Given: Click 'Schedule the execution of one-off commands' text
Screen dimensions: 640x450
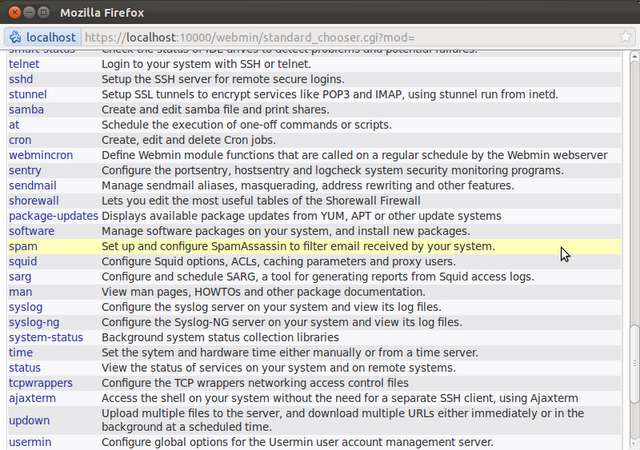Looking at the screenshot, I should [247, 125].
